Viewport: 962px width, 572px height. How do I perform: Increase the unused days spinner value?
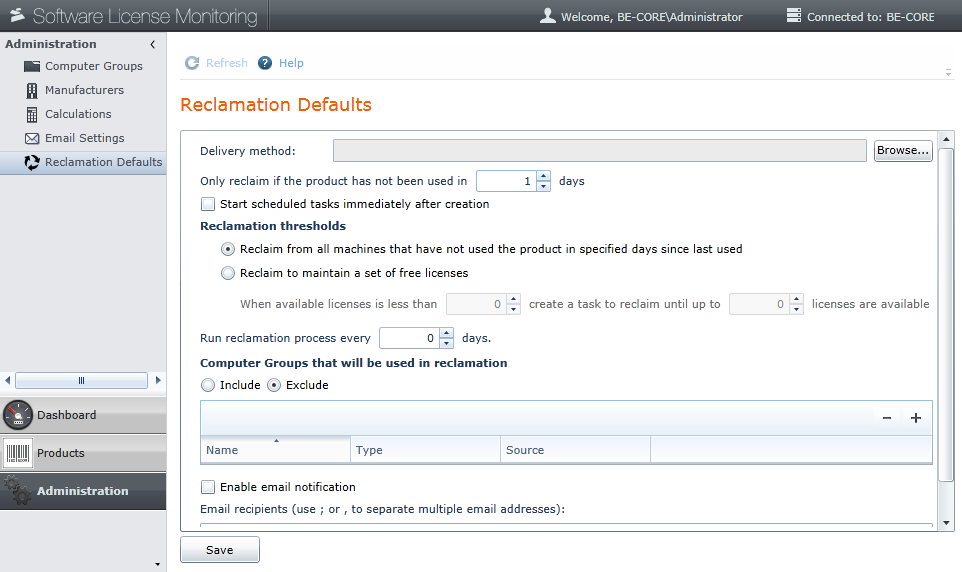[x=544, y=176]
